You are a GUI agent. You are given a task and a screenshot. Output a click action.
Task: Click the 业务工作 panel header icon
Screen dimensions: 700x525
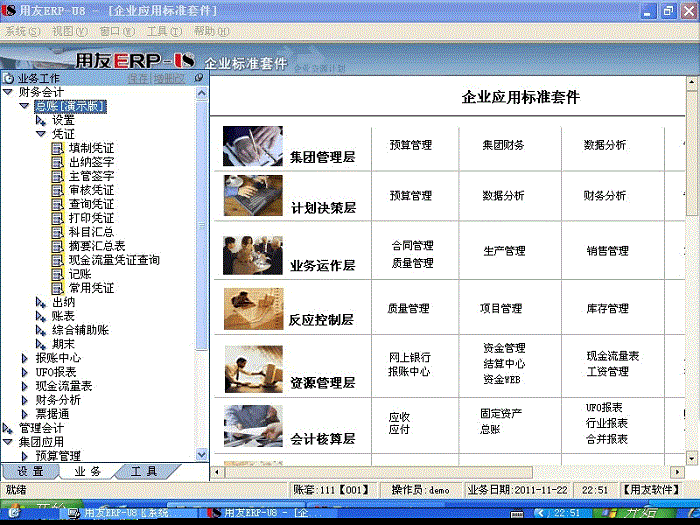(8, 79)
